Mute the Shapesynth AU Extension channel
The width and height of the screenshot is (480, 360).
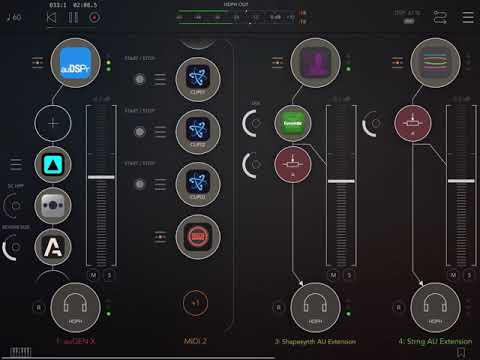(333, 275)
